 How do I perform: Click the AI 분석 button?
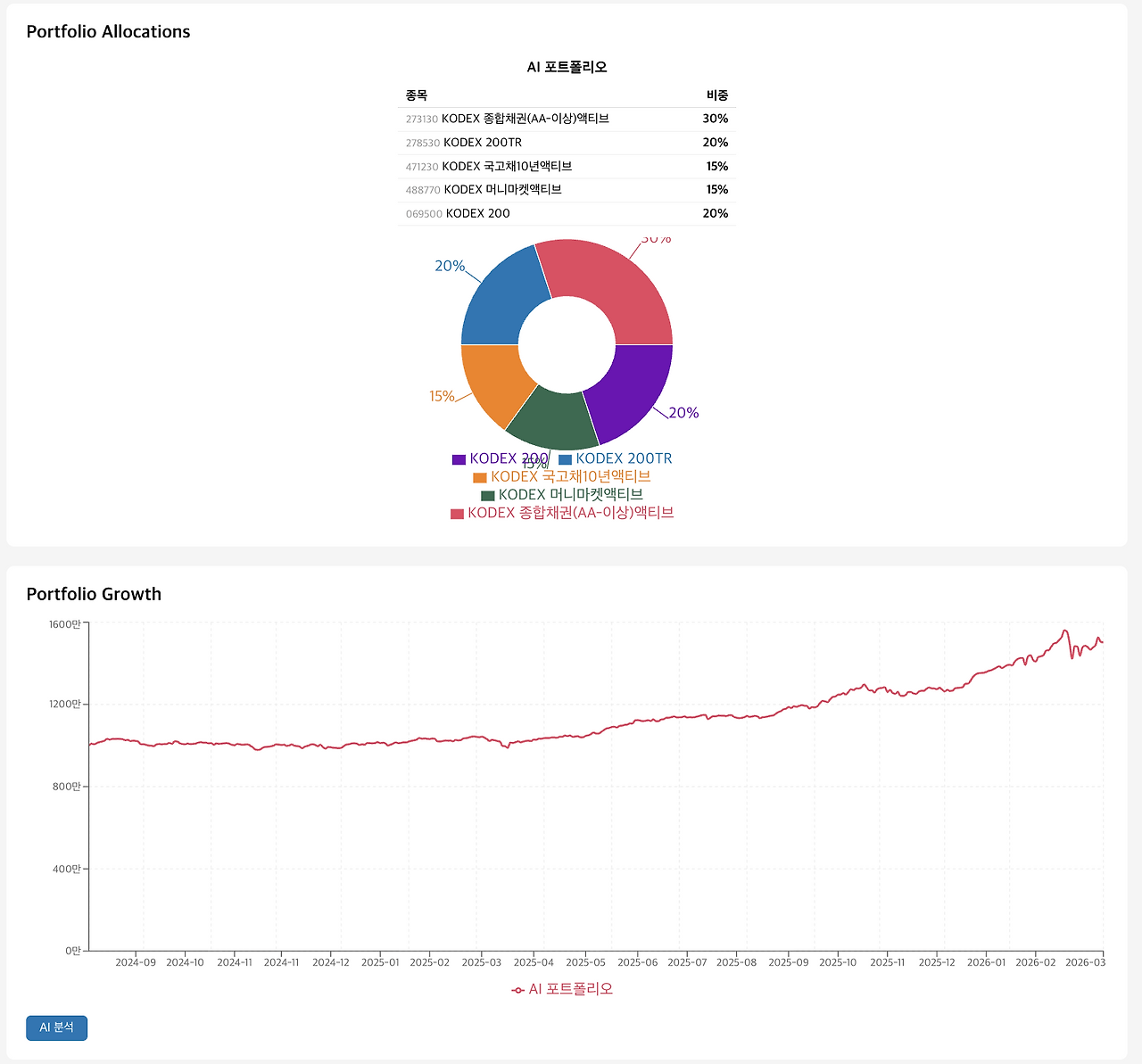[57, 1027]
